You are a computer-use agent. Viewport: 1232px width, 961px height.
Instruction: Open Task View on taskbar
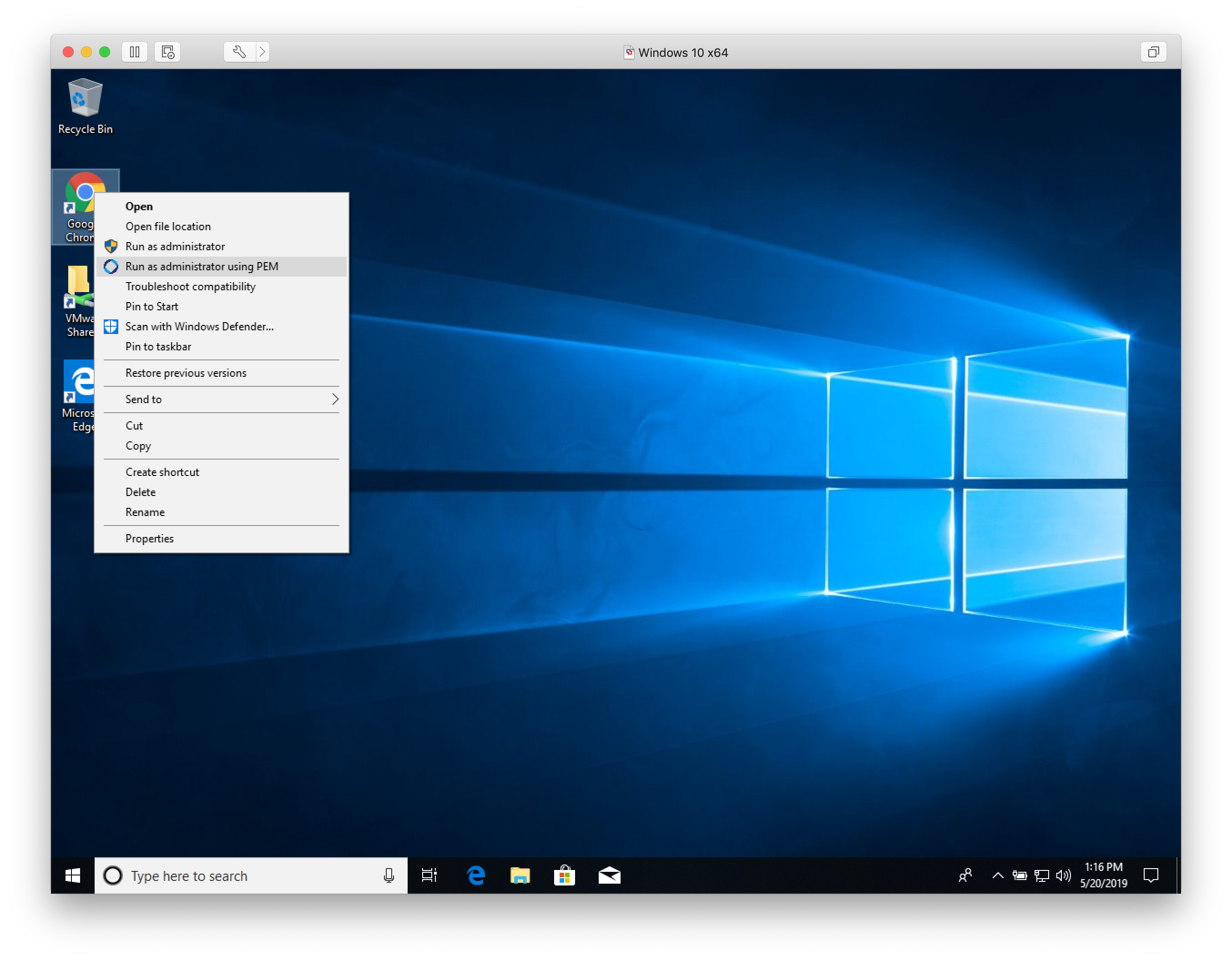coord(429,875)
